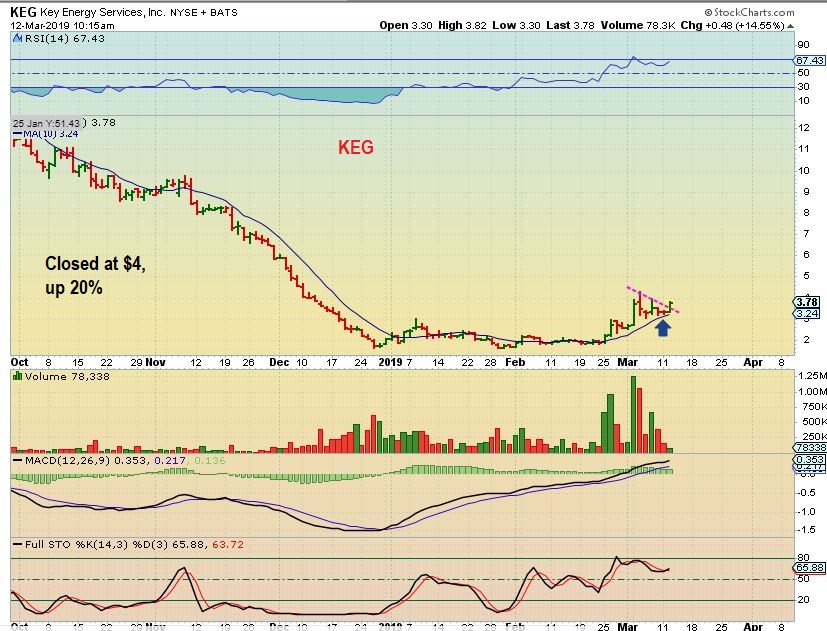This screenshot has width=827, height=631.
Task: Click the Volume 78,338 legend label
Action: click(x=67, y=377)
